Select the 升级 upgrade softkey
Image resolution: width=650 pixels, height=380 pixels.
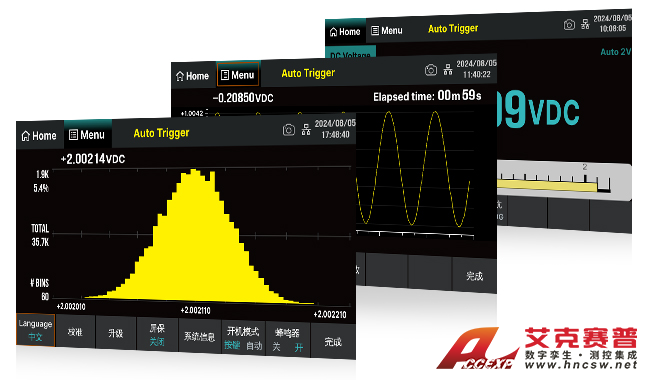pos(116,333)
